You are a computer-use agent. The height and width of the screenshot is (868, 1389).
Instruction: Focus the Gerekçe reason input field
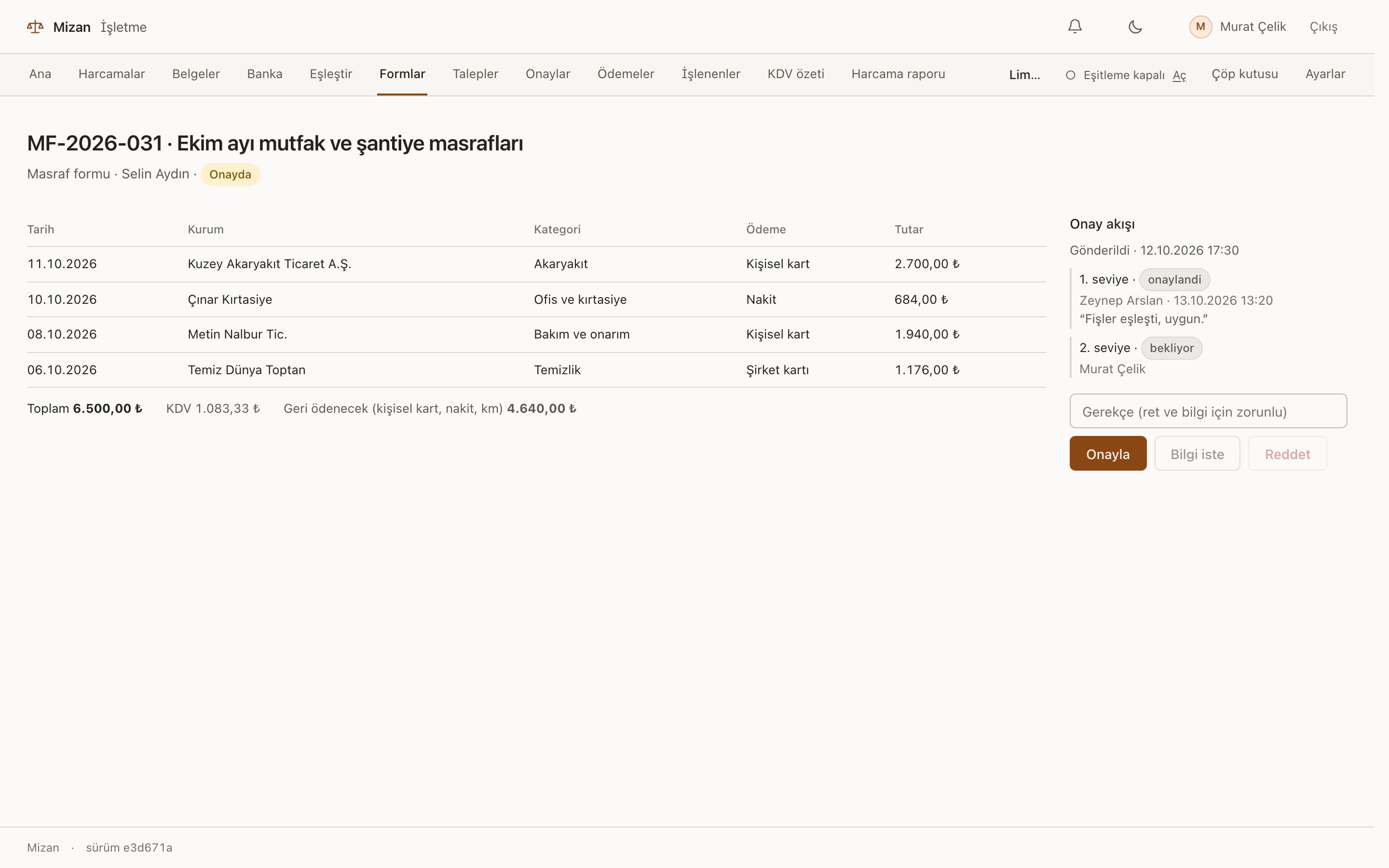click(x=1208, y=411)
